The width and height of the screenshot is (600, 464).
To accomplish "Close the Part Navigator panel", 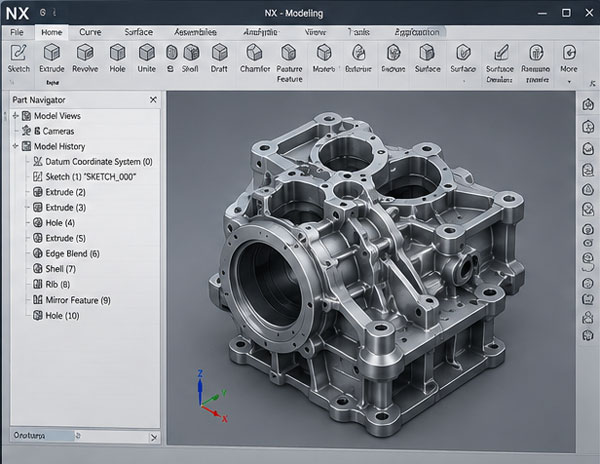I will [153, 100].
